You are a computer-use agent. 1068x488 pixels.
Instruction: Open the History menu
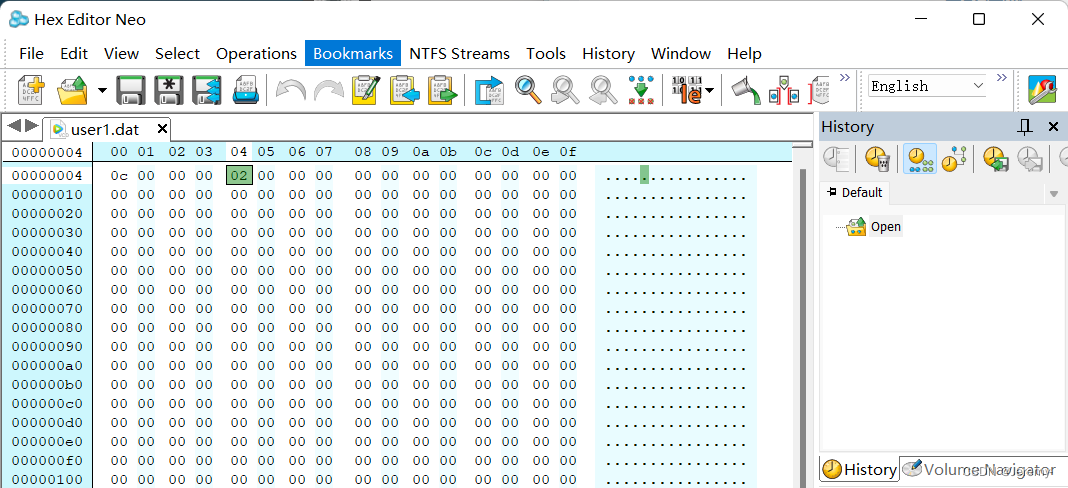[x=608, y=54]
